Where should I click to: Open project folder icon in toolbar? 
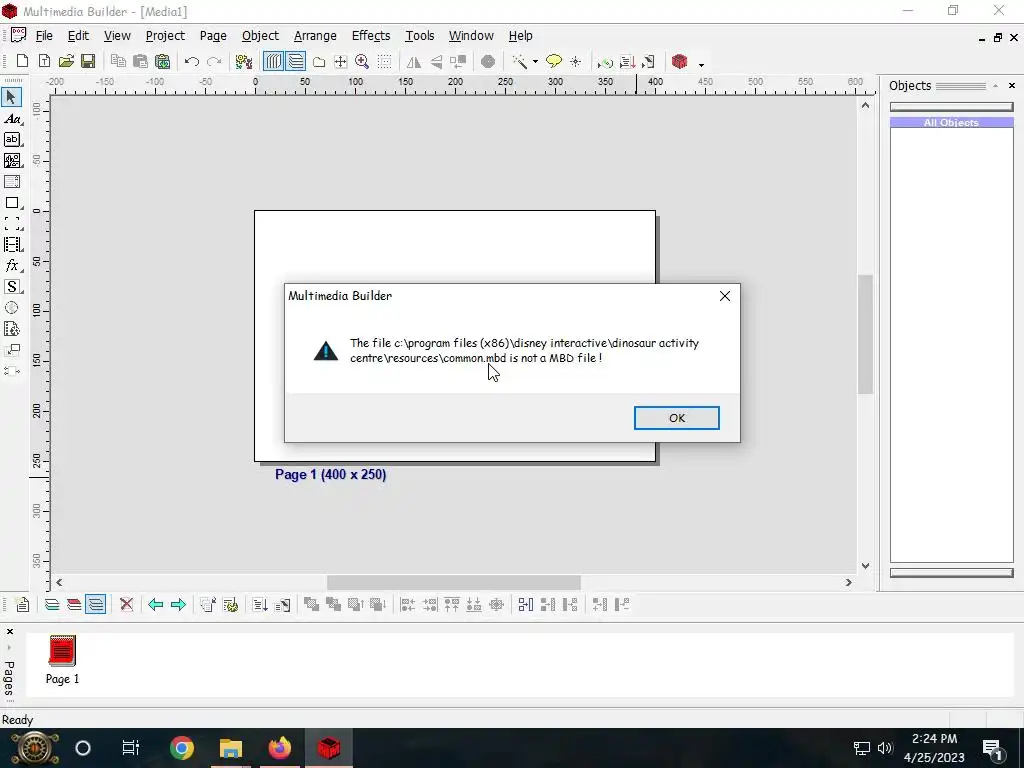click(x=66, y=61)
